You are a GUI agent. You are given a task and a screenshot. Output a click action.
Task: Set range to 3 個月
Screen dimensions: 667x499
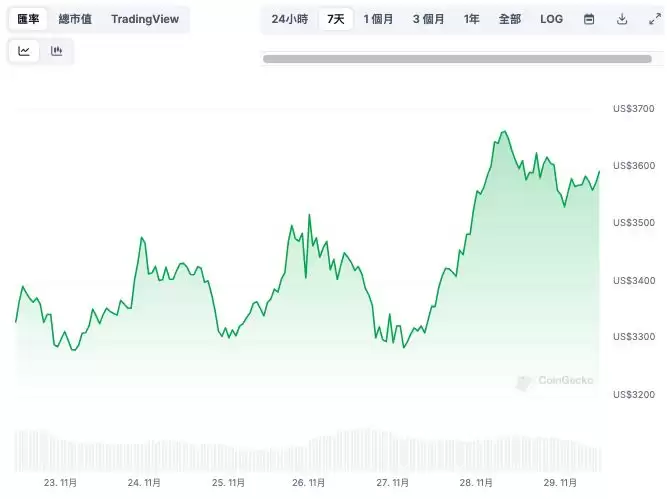[x=428, y=19]
